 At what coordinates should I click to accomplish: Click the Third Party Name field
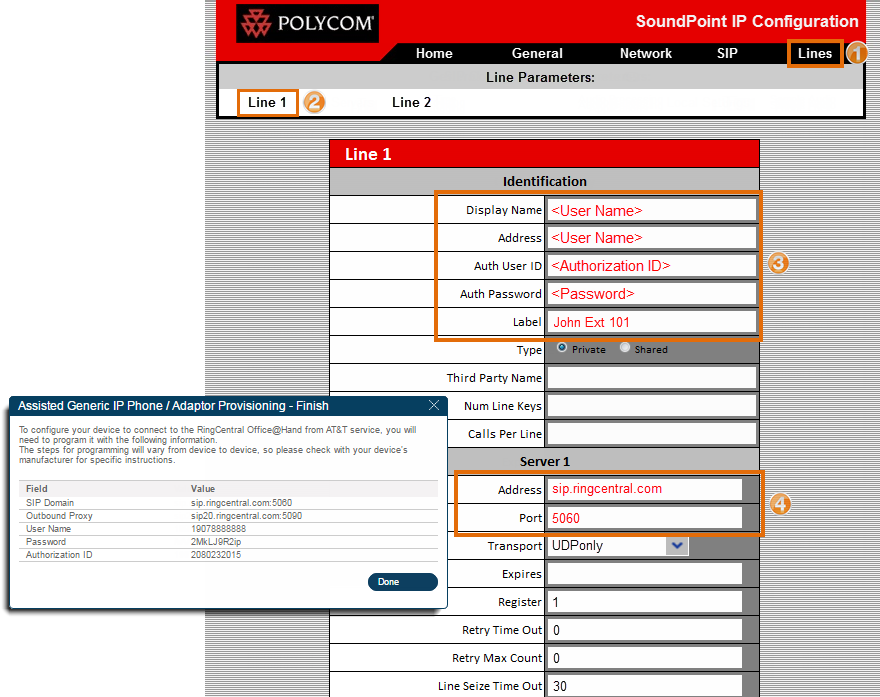[x=652, y=378]
